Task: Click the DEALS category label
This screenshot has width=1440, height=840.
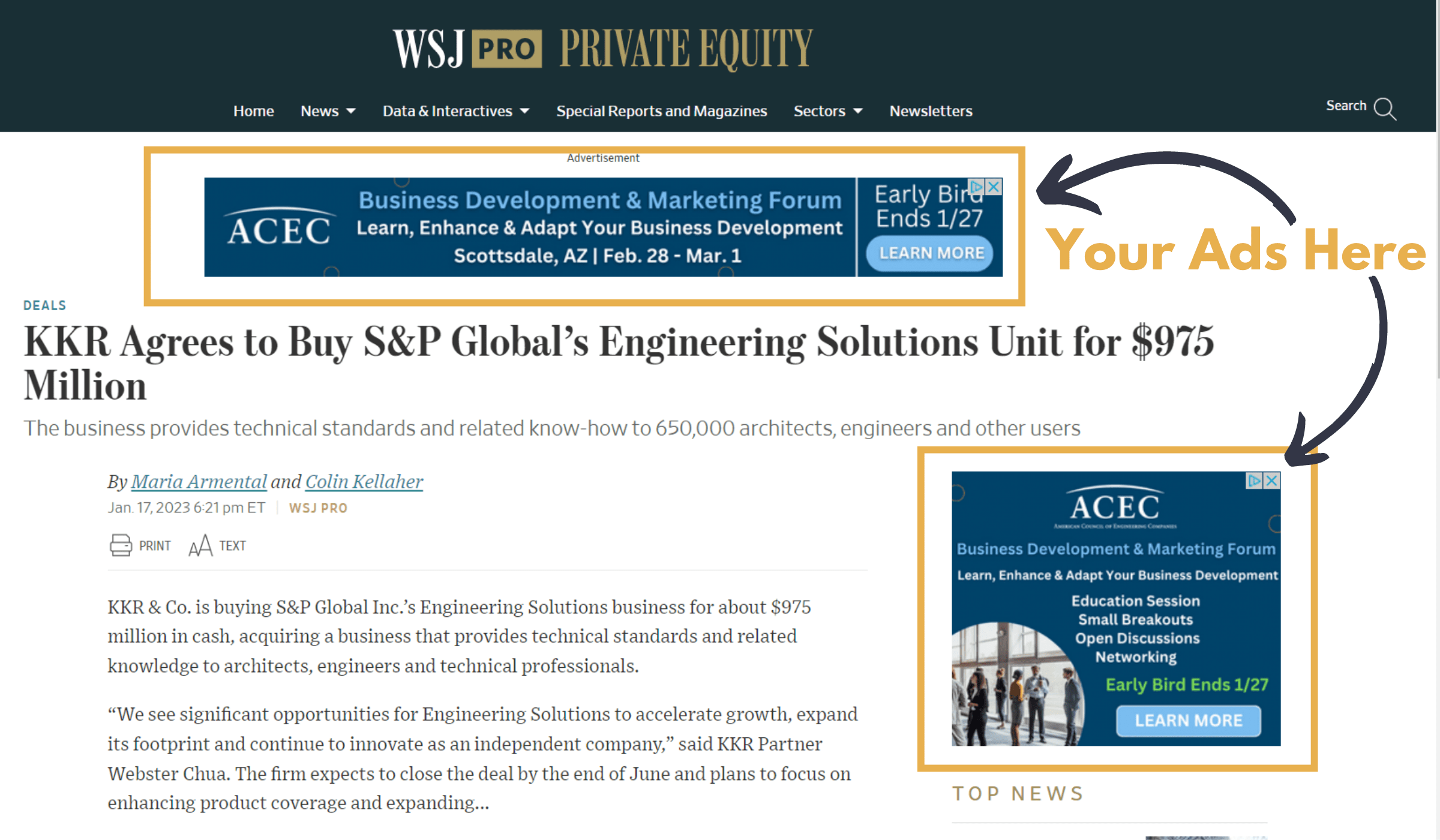Action: click(x=45, y=305)
